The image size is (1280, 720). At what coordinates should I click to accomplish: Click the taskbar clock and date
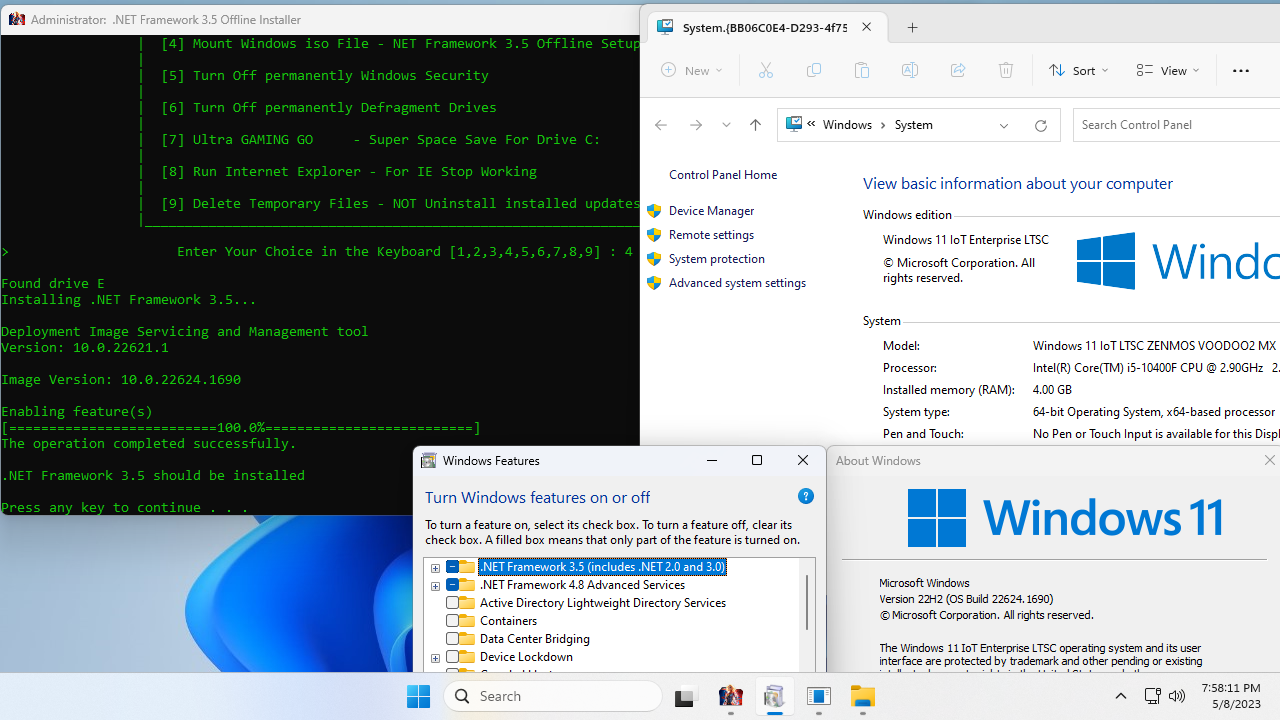[1230, 696]
